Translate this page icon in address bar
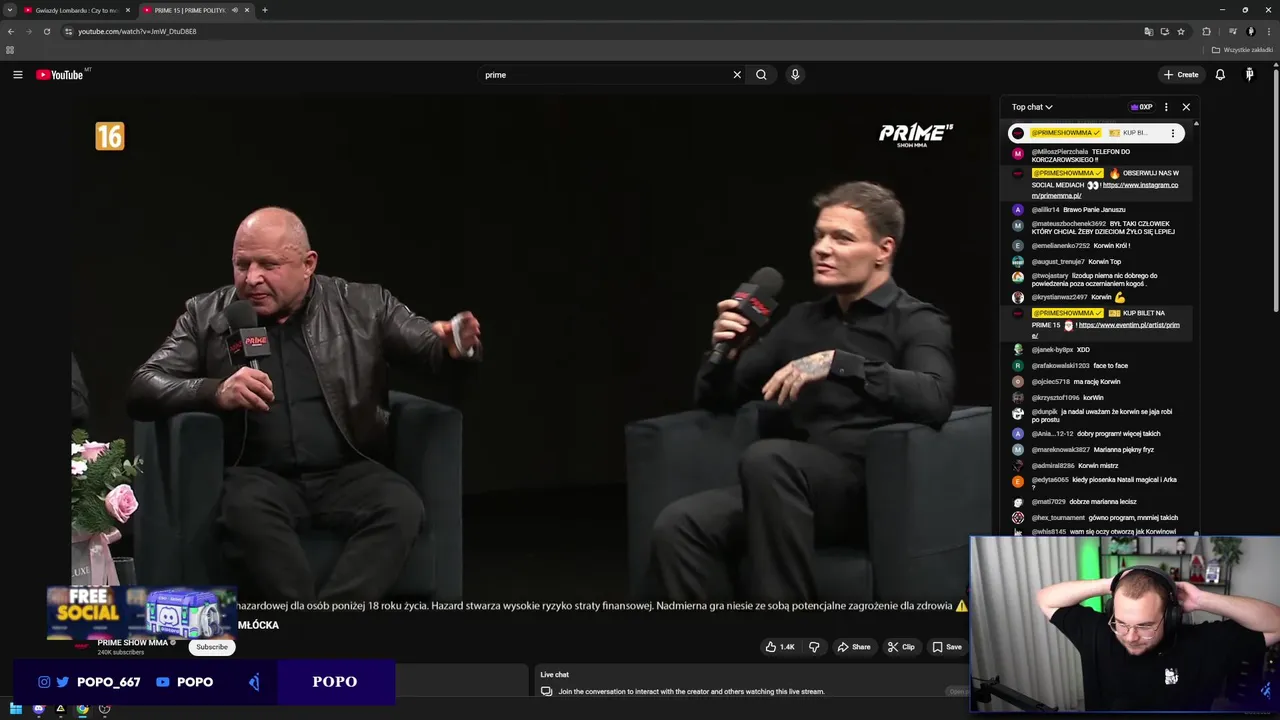The height and width of the screenshot is (720, 1280). [x=1149, y=31]
